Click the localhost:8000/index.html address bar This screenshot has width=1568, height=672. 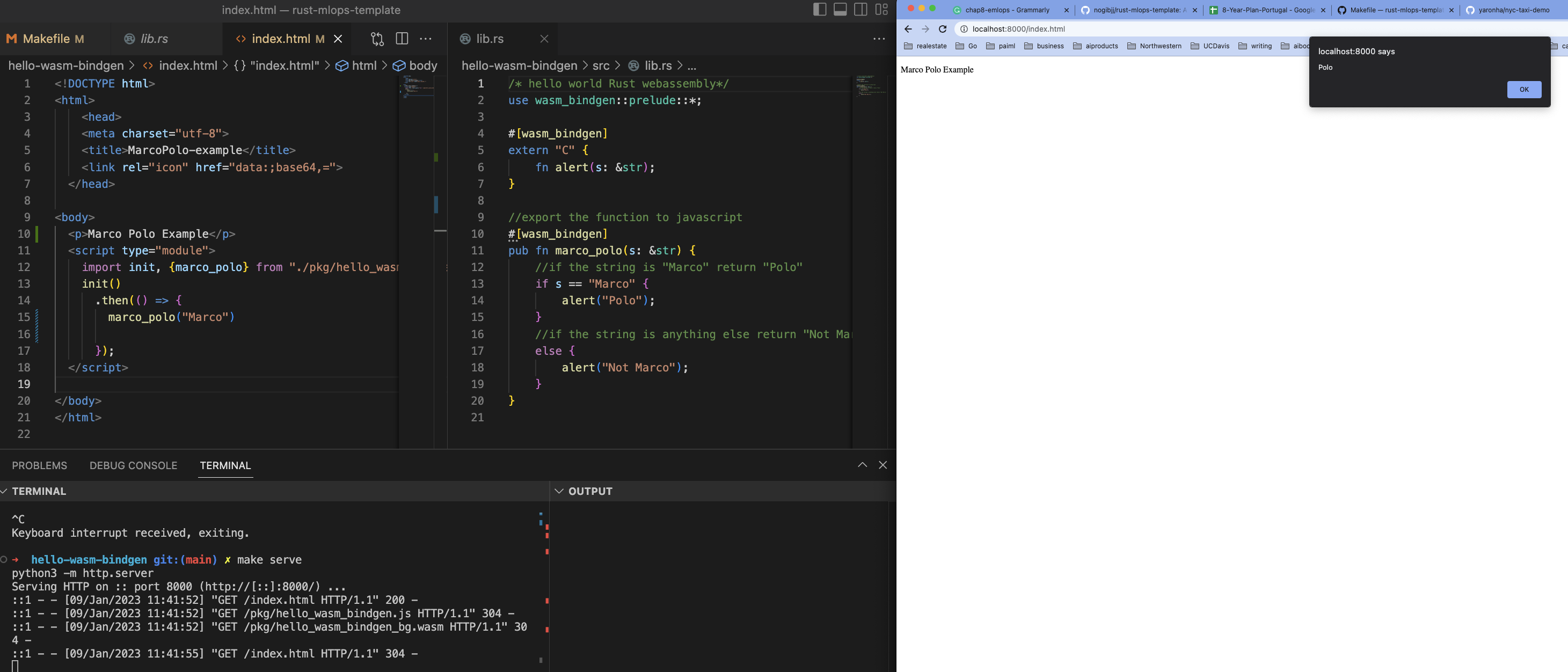1018,28
